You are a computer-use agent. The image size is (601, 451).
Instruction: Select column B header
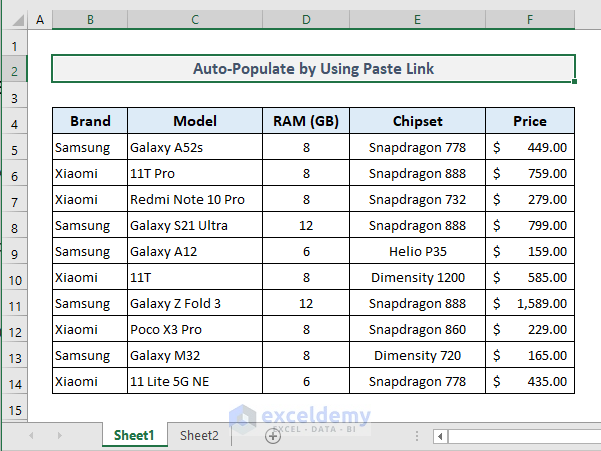pyautogui.click(x=90, y=20)
